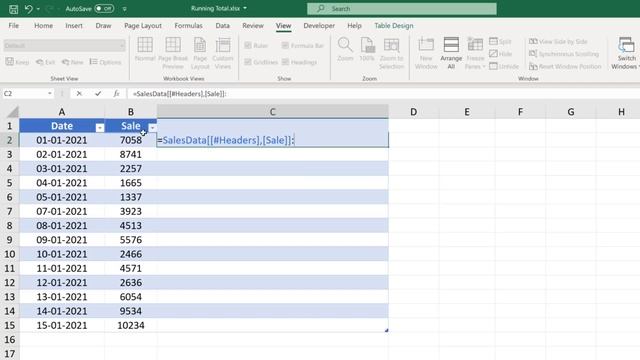This screenshot has height=360, width=640.
Task: Switch to the Insert tab
Action: click(74, 25)
